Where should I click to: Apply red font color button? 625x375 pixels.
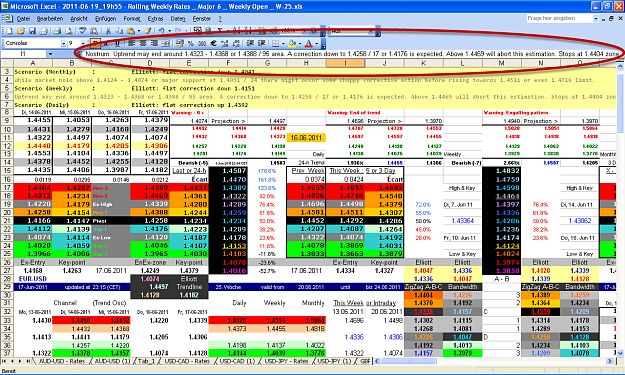point(309,43)
